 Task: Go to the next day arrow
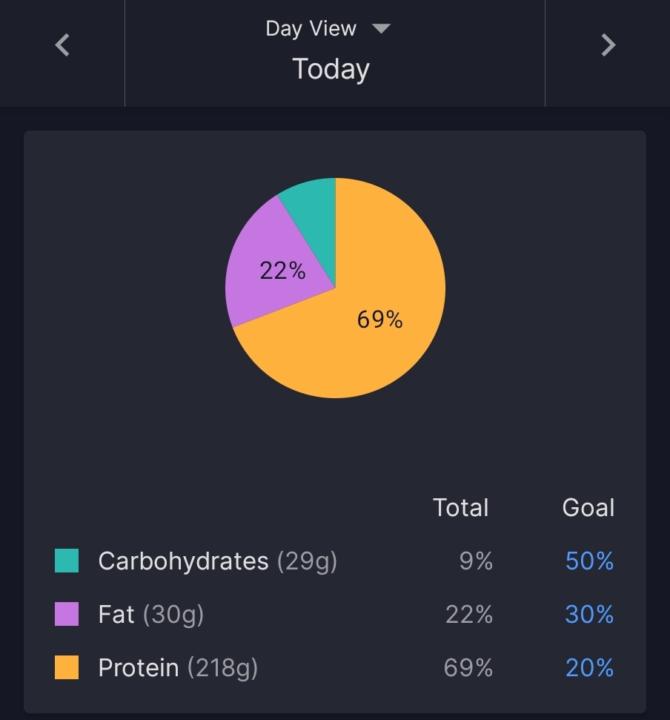pos(607,45)
